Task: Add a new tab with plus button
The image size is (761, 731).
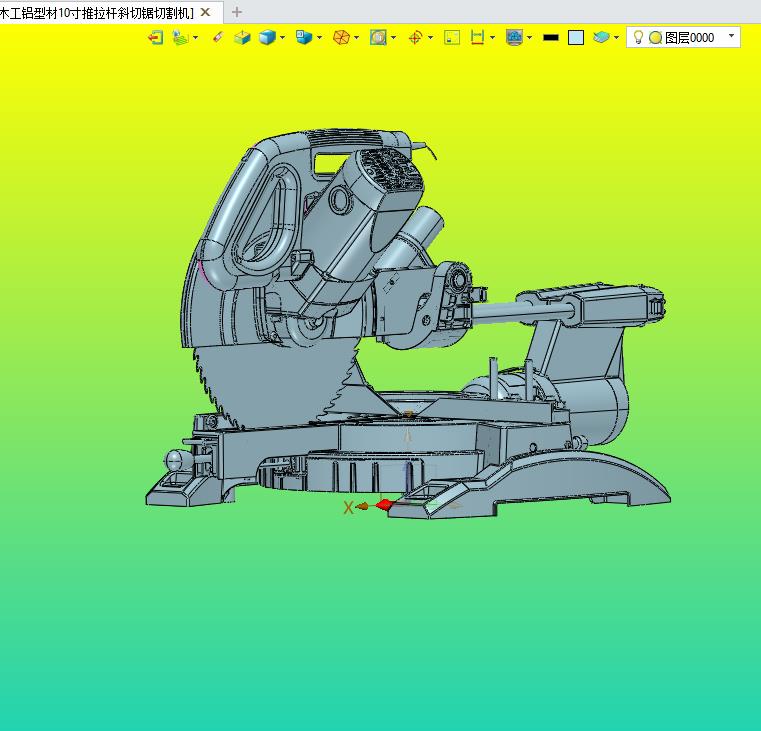Action: [237, 12]
